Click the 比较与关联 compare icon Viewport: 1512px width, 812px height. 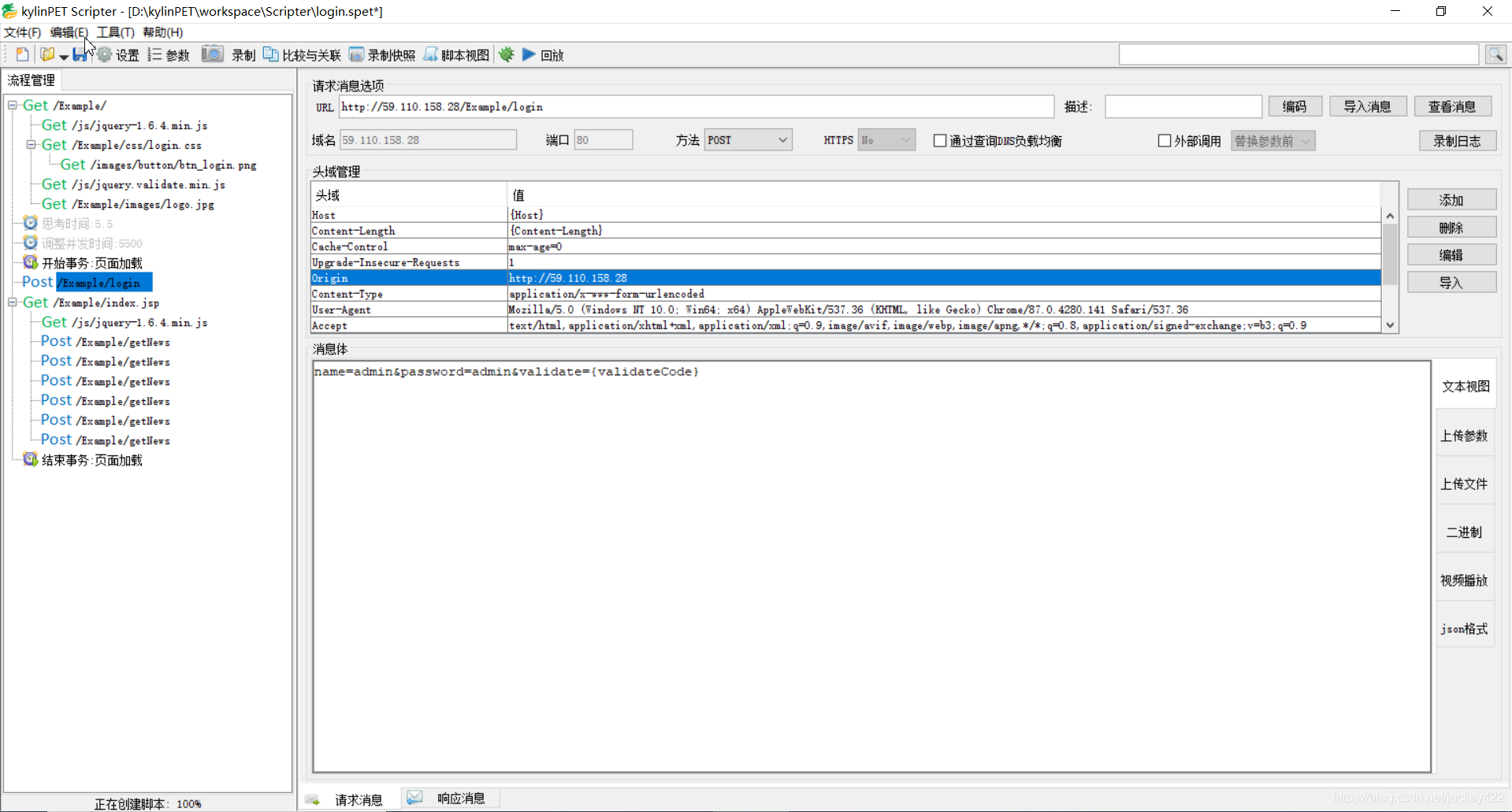click(x=270, y=54)
